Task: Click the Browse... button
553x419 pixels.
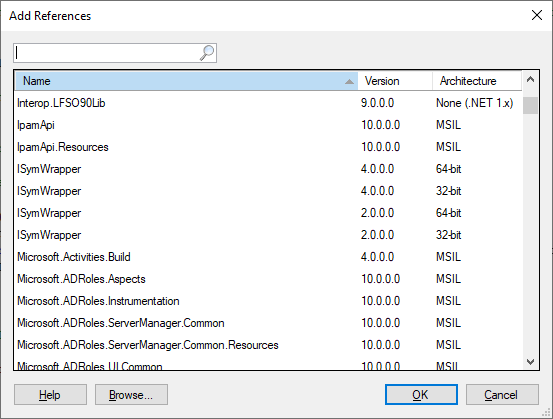Action: tap(131, 395)
